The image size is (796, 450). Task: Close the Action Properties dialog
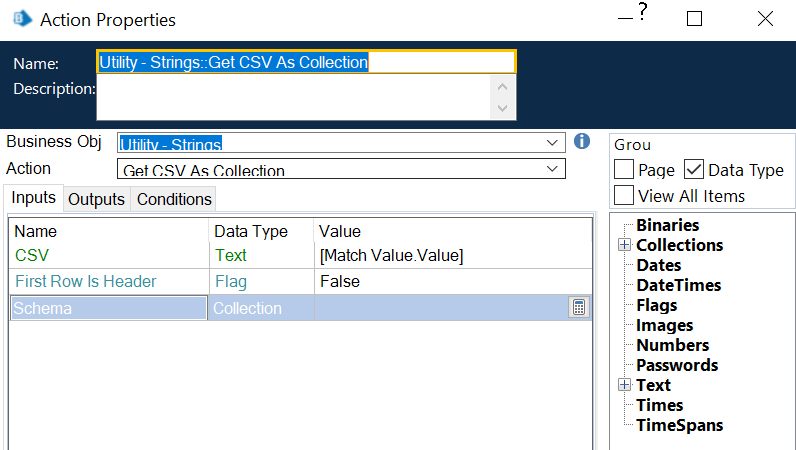tap(765, 19)
